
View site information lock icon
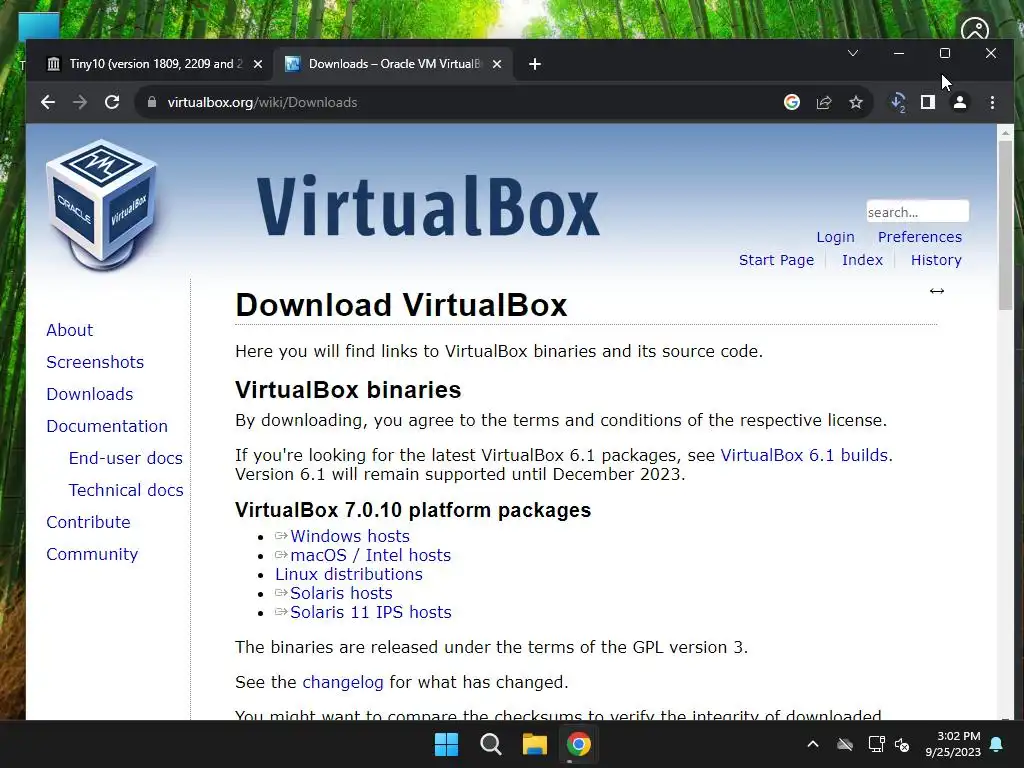(x=152, y=102)
